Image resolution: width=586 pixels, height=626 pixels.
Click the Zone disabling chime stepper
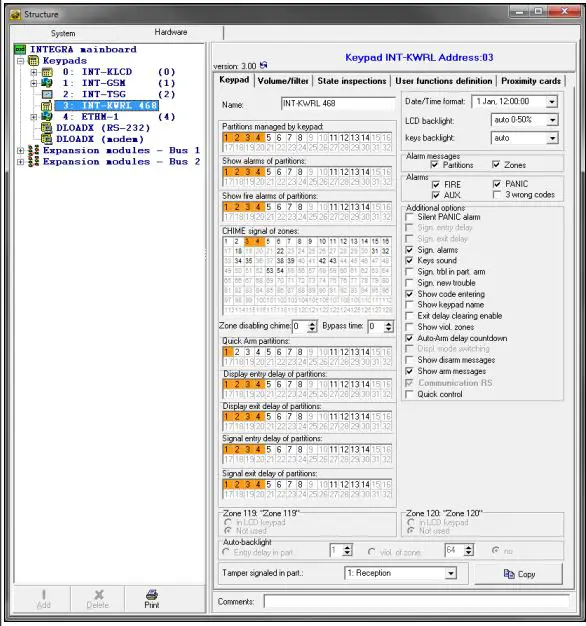(312, 327)
